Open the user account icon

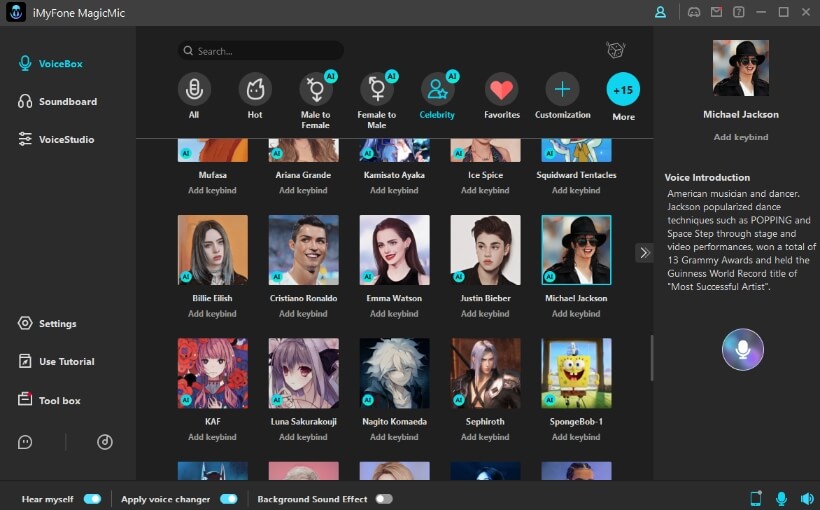(660, 12)
